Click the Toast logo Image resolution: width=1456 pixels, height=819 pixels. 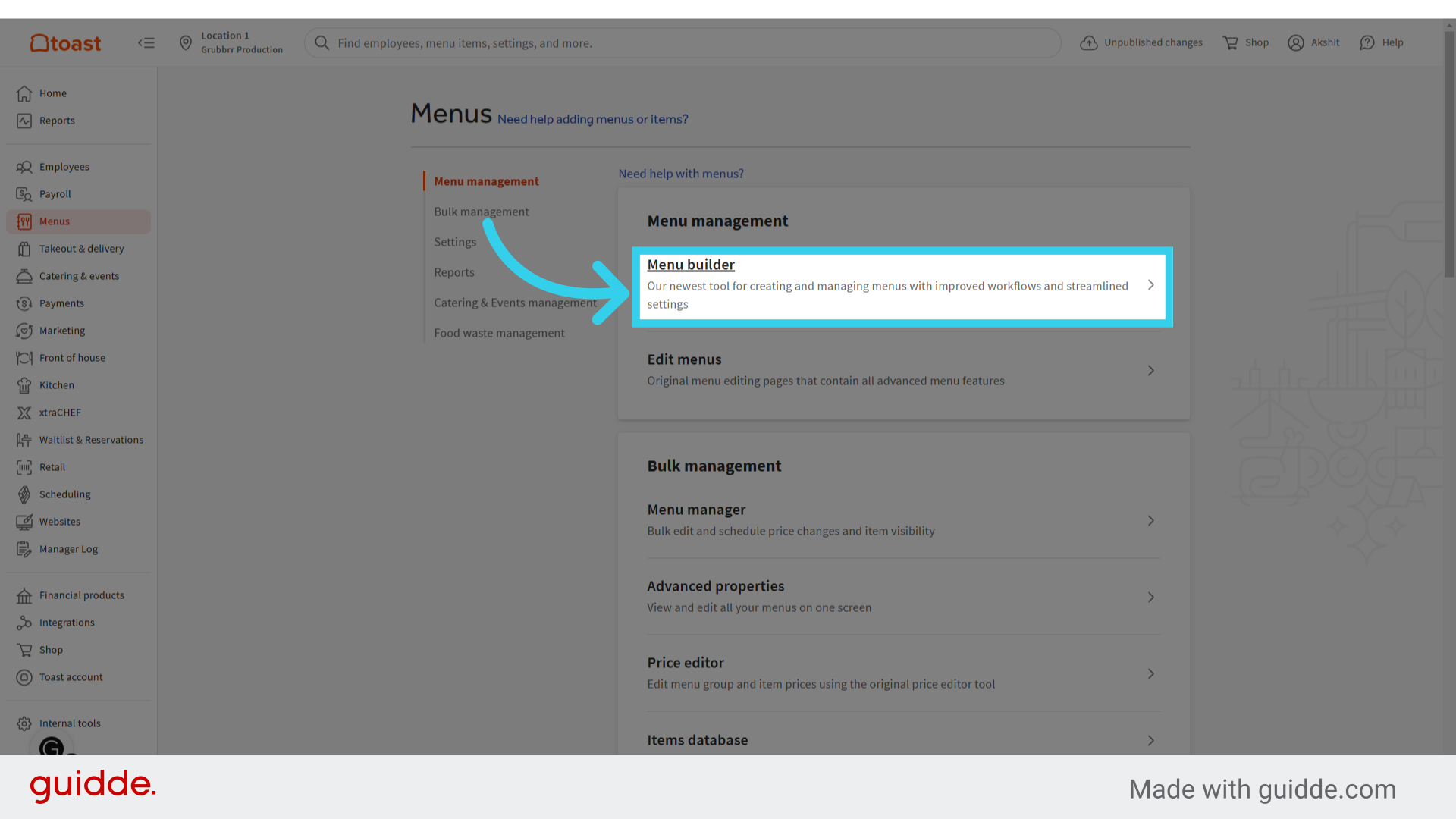pos(65,43)
